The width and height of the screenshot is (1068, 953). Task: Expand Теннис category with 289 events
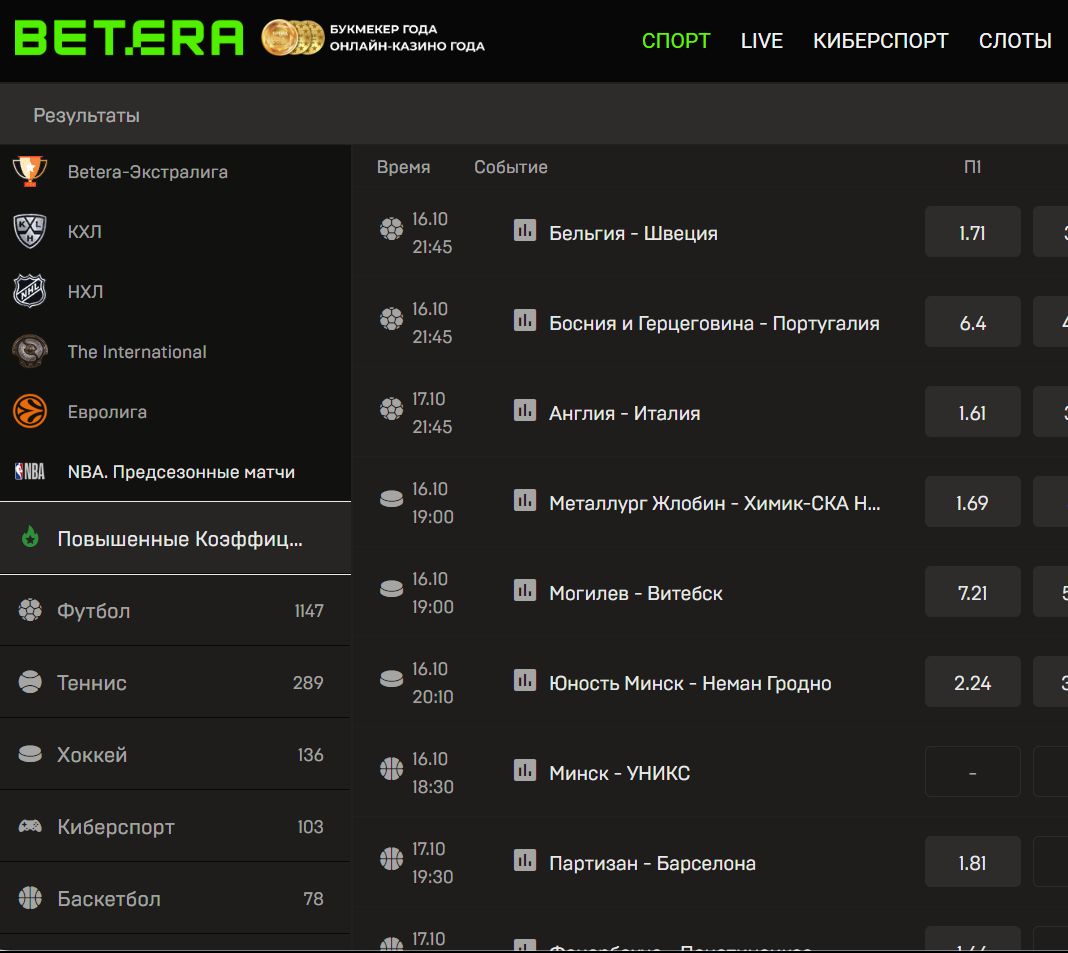tap(175, 683)
